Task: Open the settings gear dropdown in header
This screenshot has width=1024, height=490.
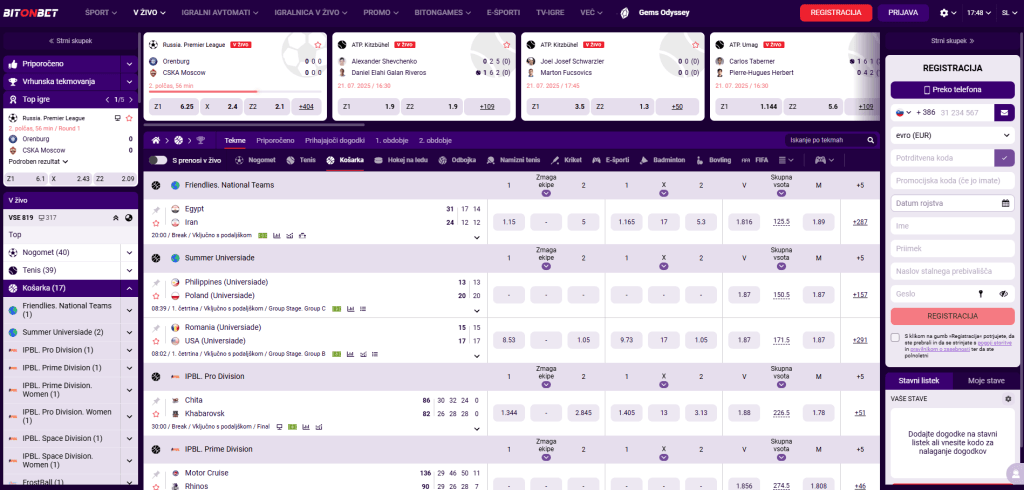Action: coord(948,12)
